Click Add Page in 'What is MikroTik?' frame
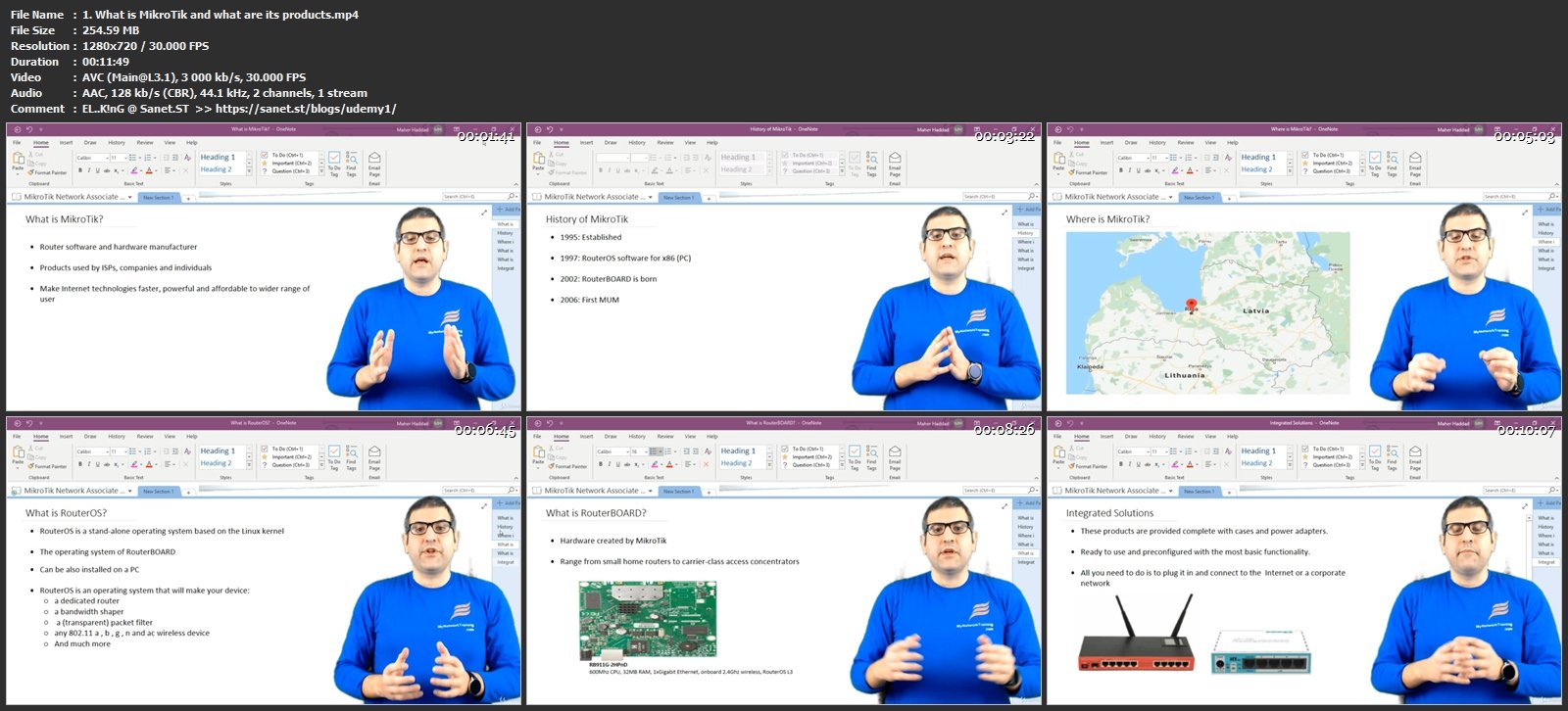1568x711 pixels. (509, 210)
